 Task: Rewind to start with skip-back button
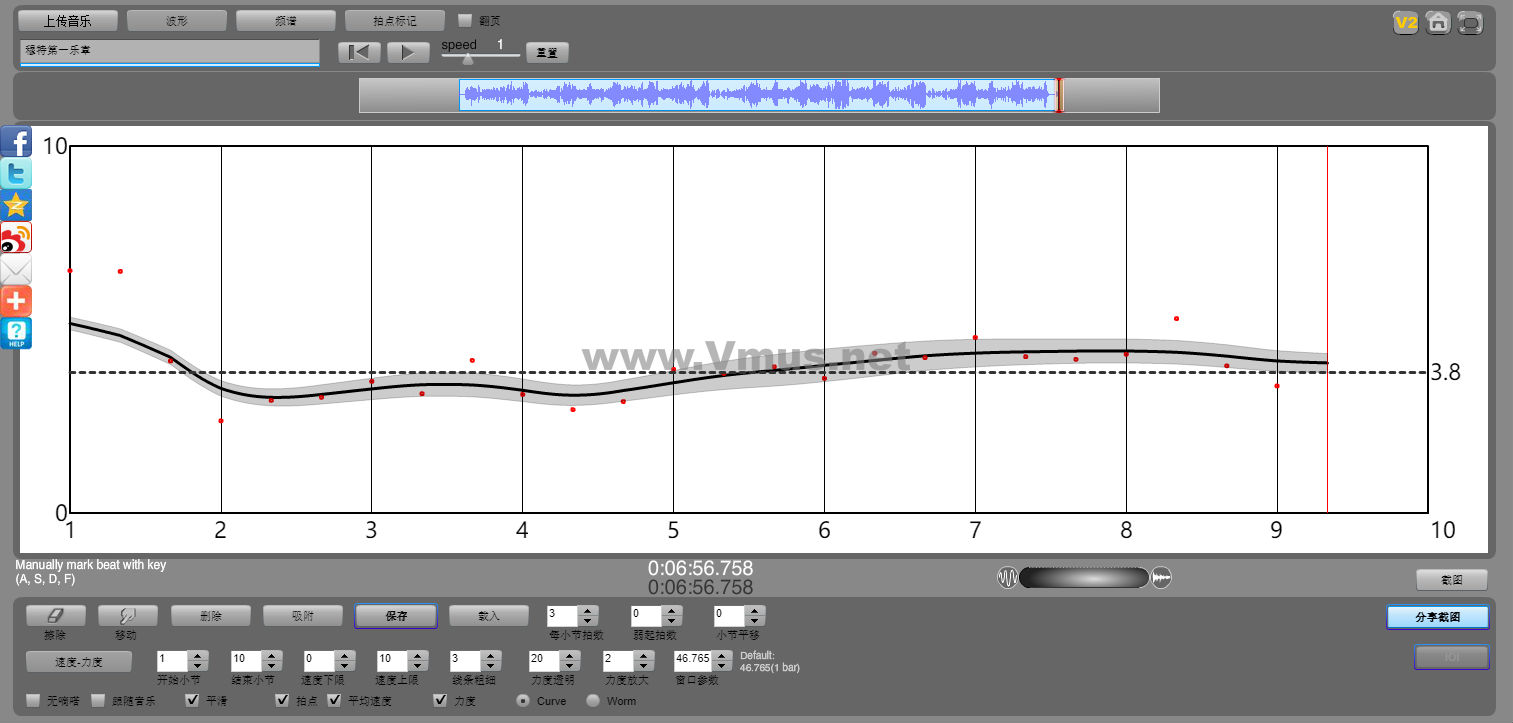(x=359, y=52)
